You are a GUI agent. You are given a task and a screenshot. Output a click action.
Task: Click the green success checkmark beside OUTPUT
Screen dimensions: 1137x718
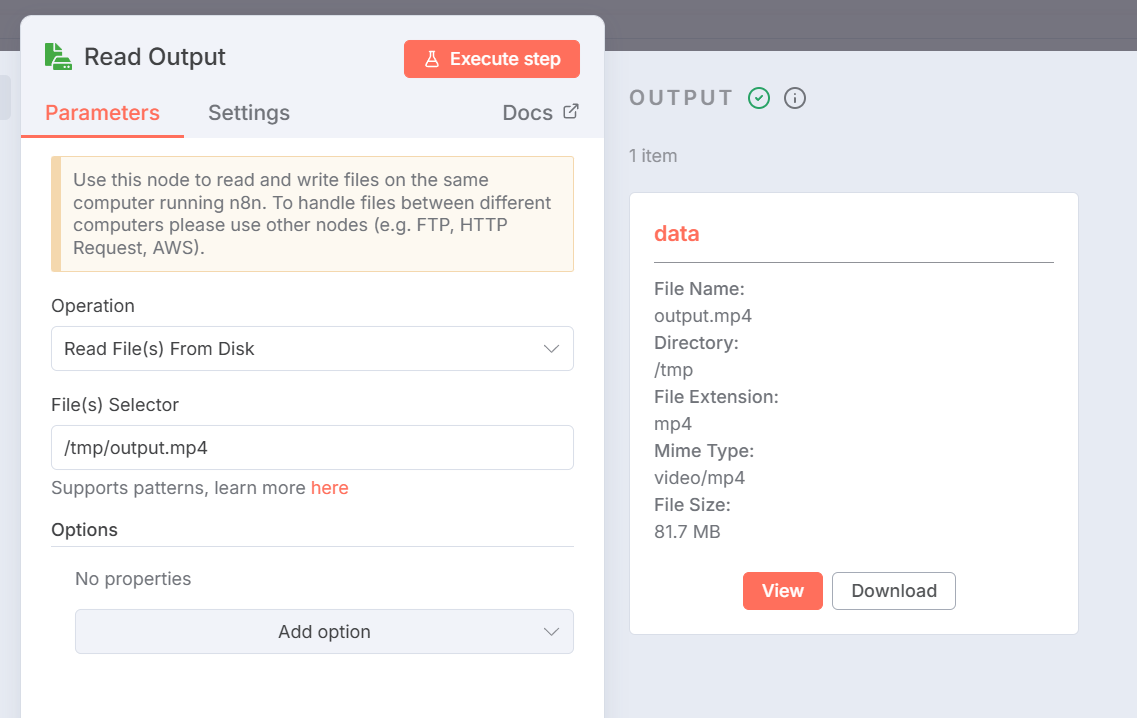(x=759, y=98)
